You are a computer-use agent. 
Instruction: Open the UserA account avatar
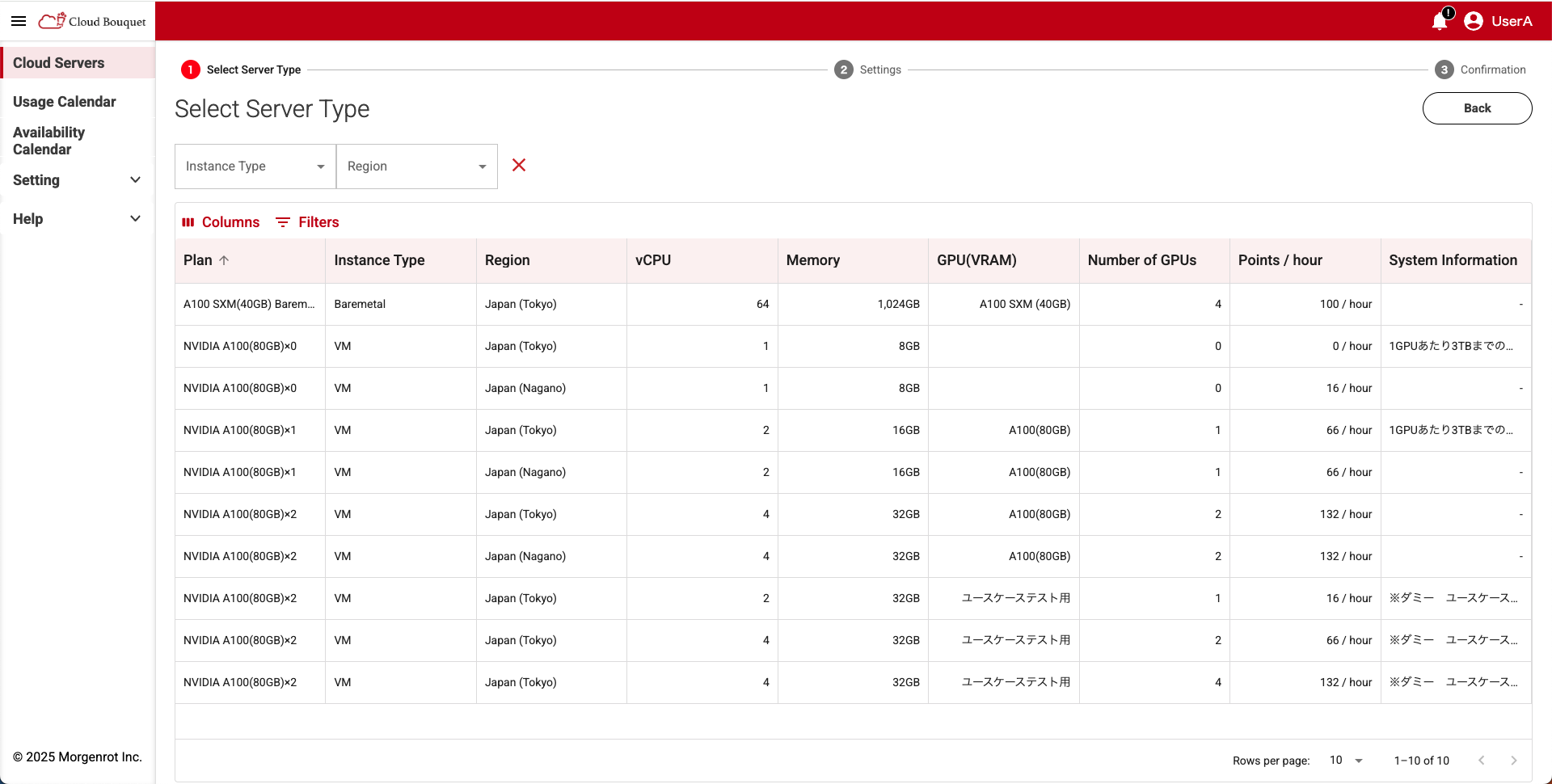point(1474,21)
